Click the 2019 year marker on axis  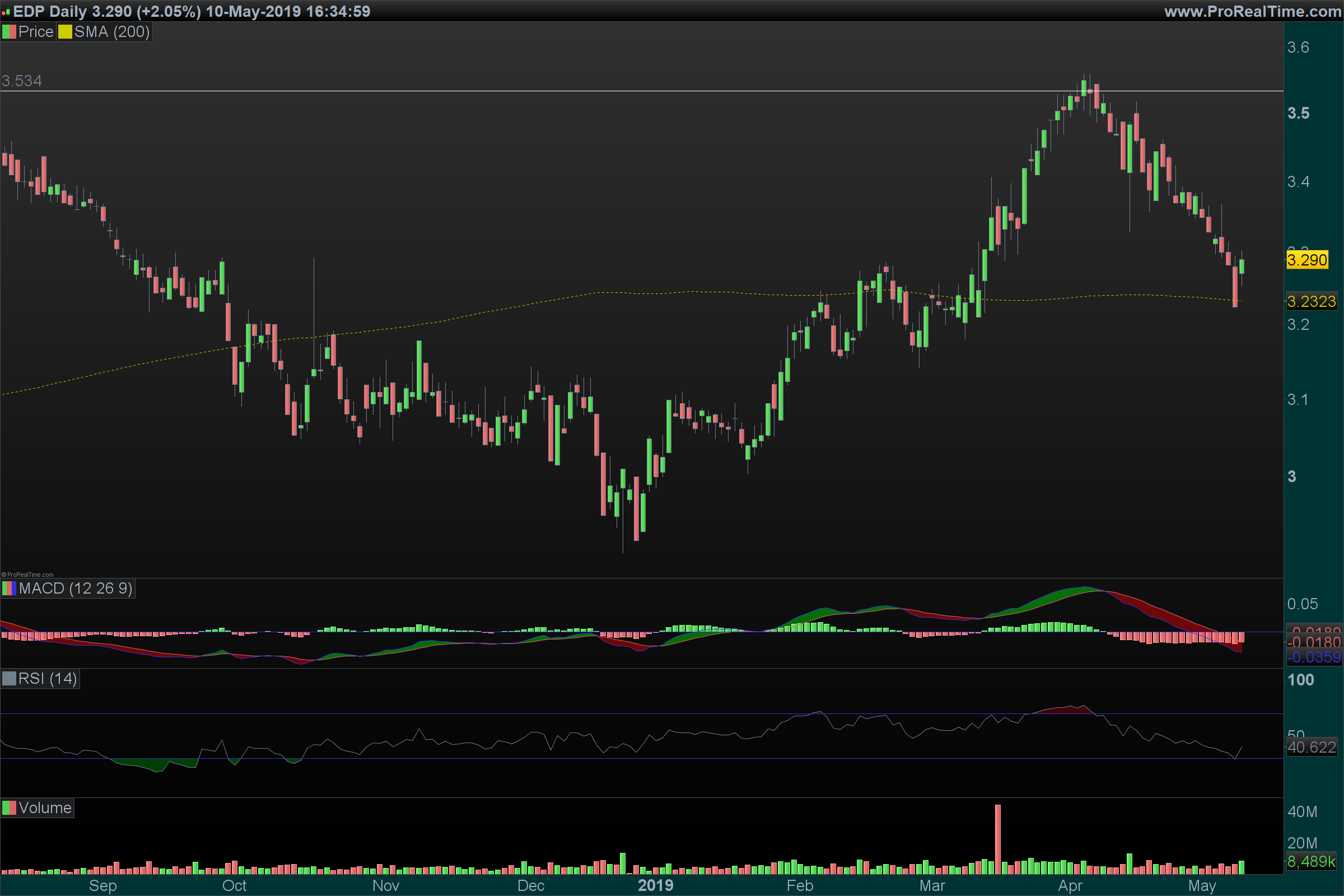click(655, 886)
